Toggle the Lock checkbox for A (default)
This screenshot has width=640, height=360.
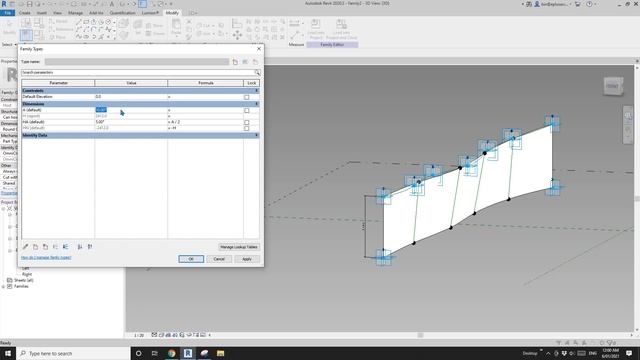(x=247, y=110)
